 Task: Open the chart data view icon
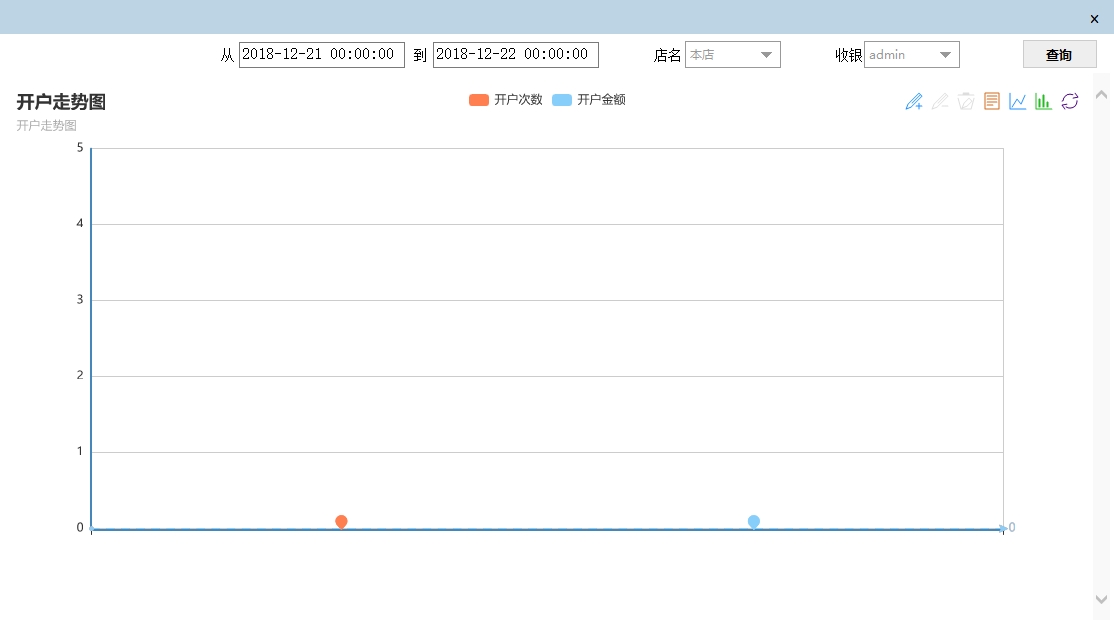pyautogui.click(x=992, y=101)
